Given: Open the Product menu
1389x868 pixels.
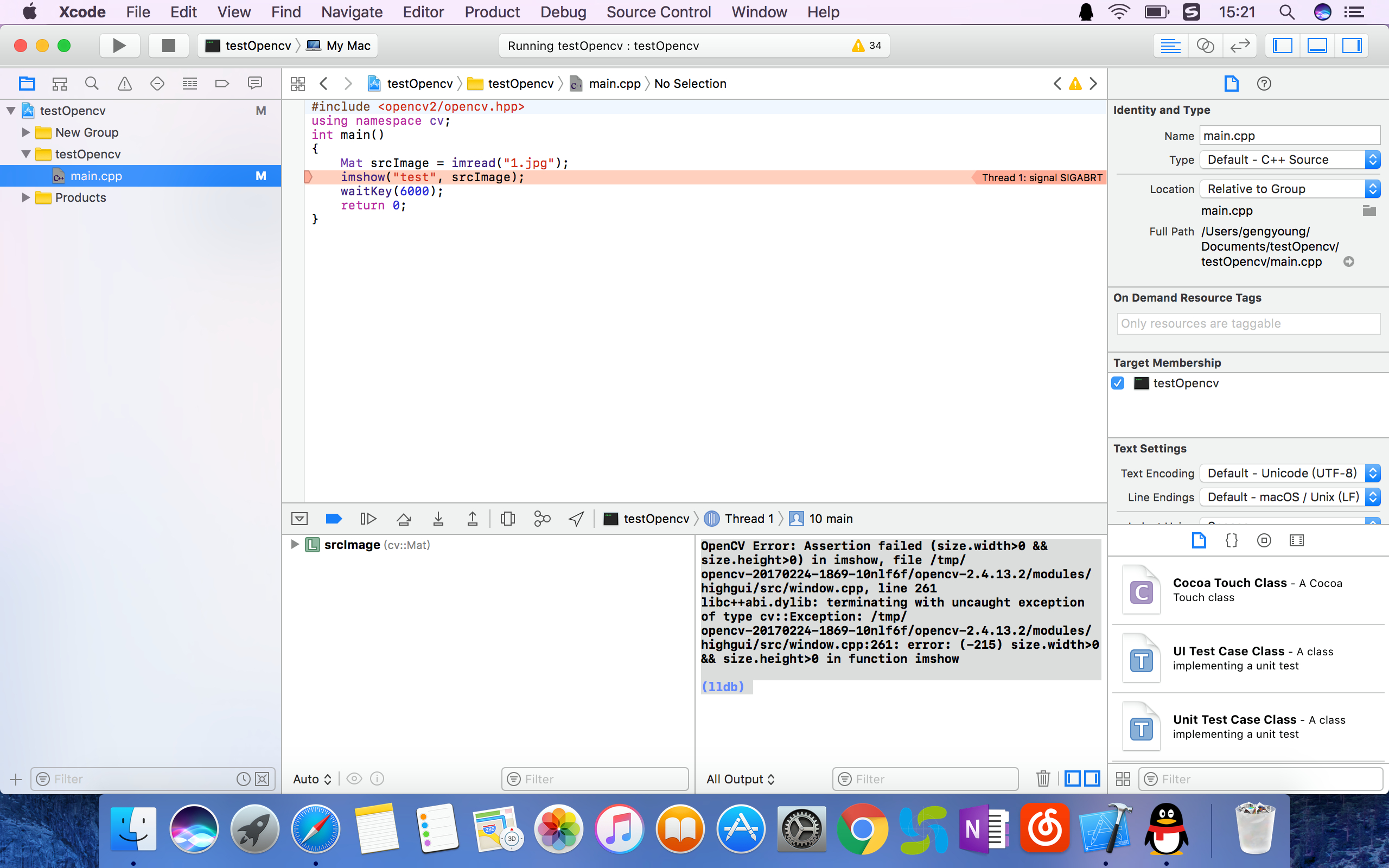Looking at the screenshot, I should coord(492,12).
